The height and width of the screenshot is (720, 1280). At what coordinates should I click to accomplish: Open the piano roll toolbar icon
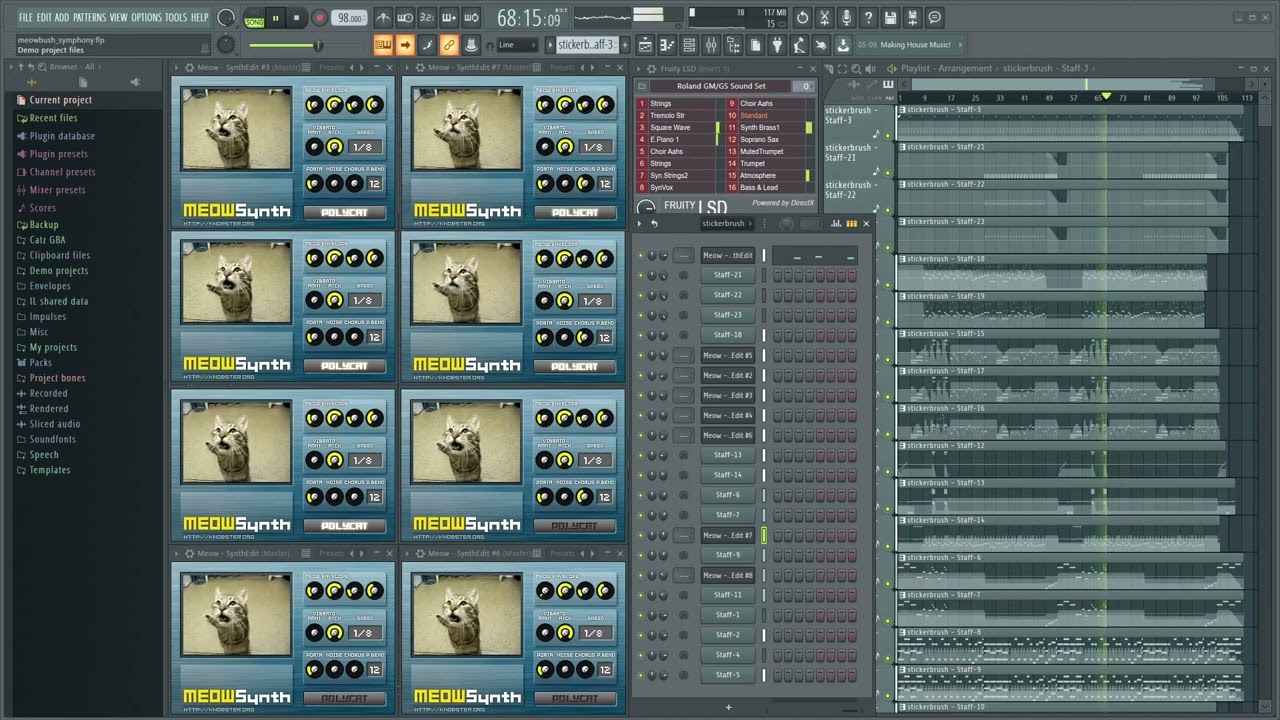667,45
